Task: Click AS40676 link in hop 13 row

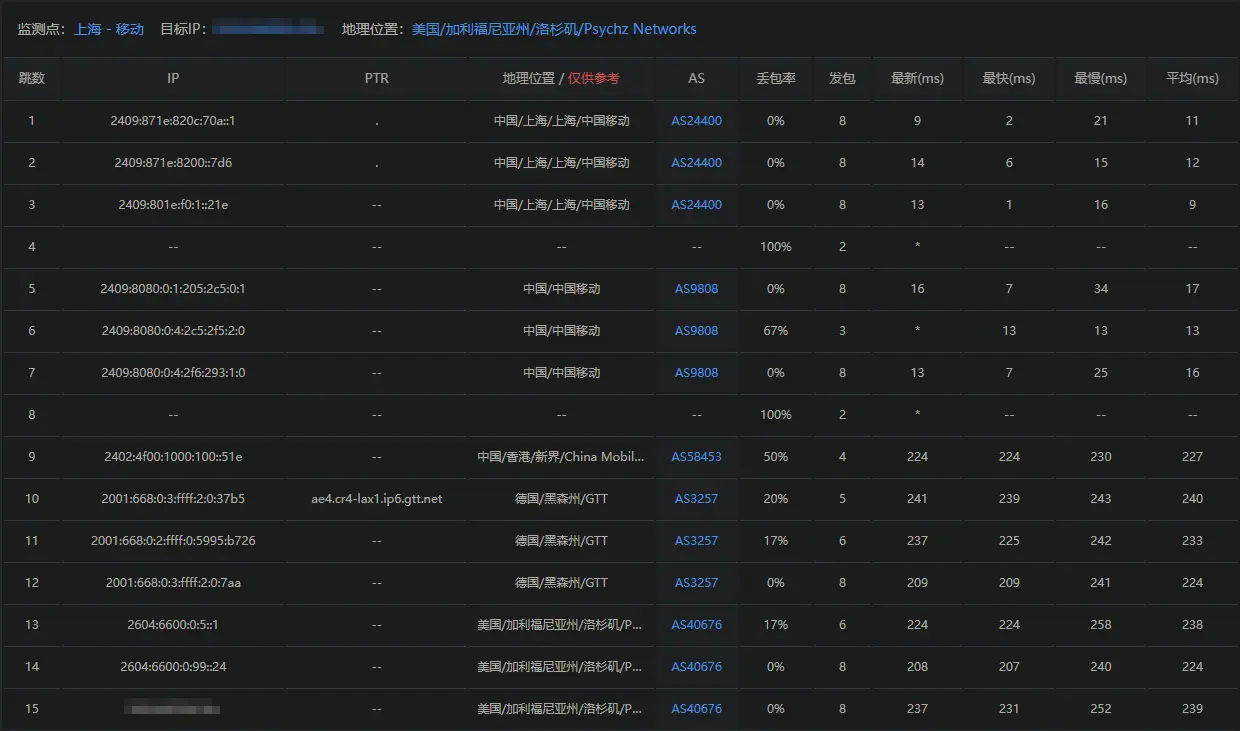Action: pyautogui.click(x=696, y=625)
